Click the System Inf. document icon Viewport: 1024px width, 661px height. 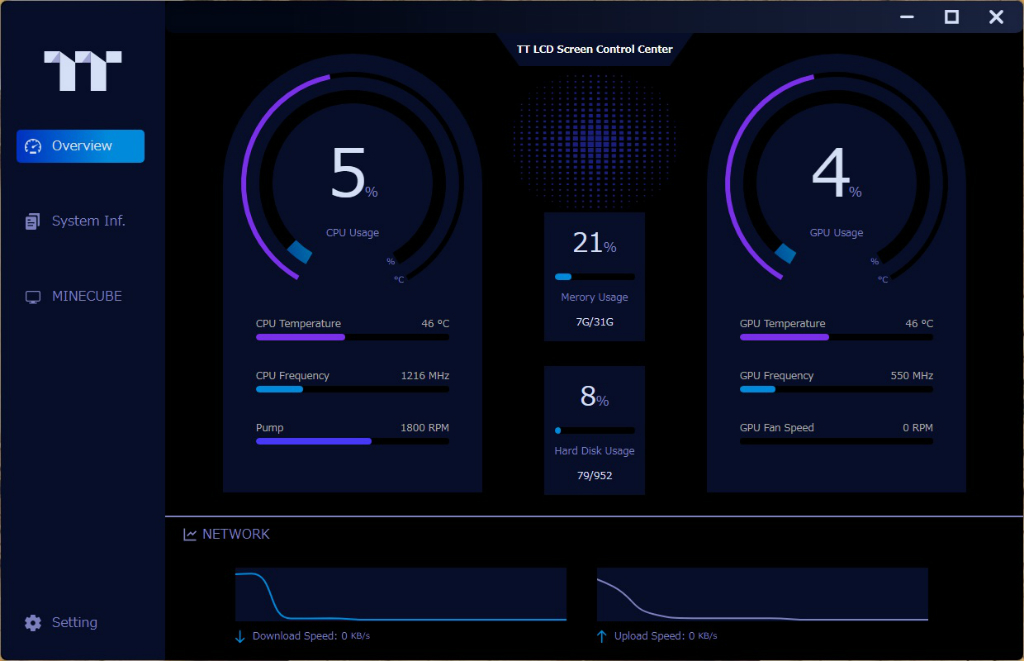(33, 221)
